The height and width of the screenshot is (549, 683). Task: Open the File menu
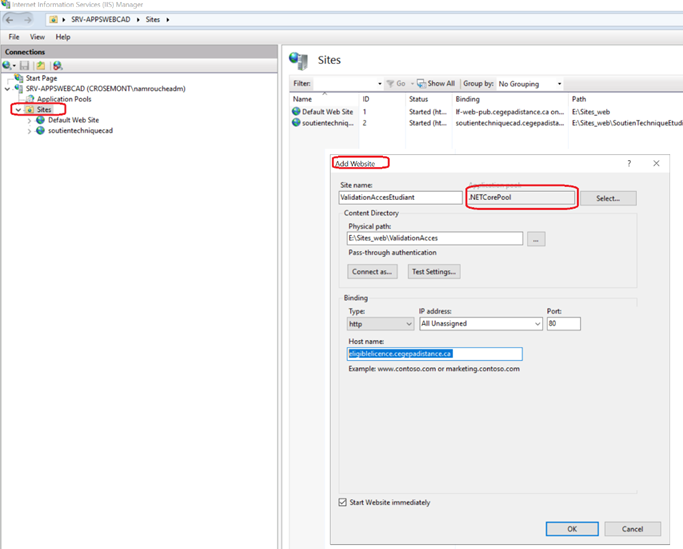[x=14, y=37]
